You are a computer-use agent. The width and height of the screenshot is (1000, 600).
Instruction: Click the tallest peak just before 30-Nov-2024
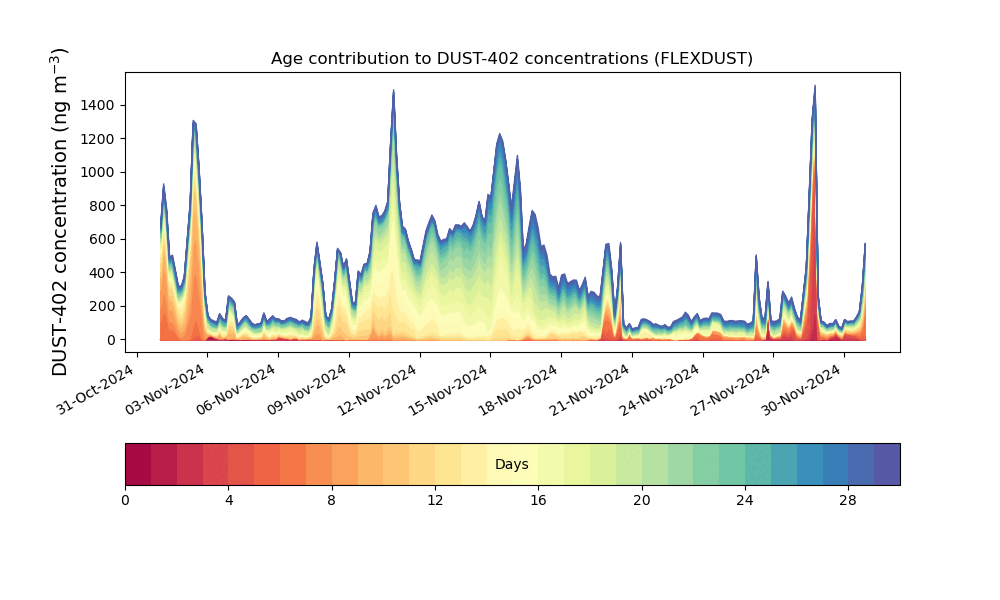pos(814,87)
